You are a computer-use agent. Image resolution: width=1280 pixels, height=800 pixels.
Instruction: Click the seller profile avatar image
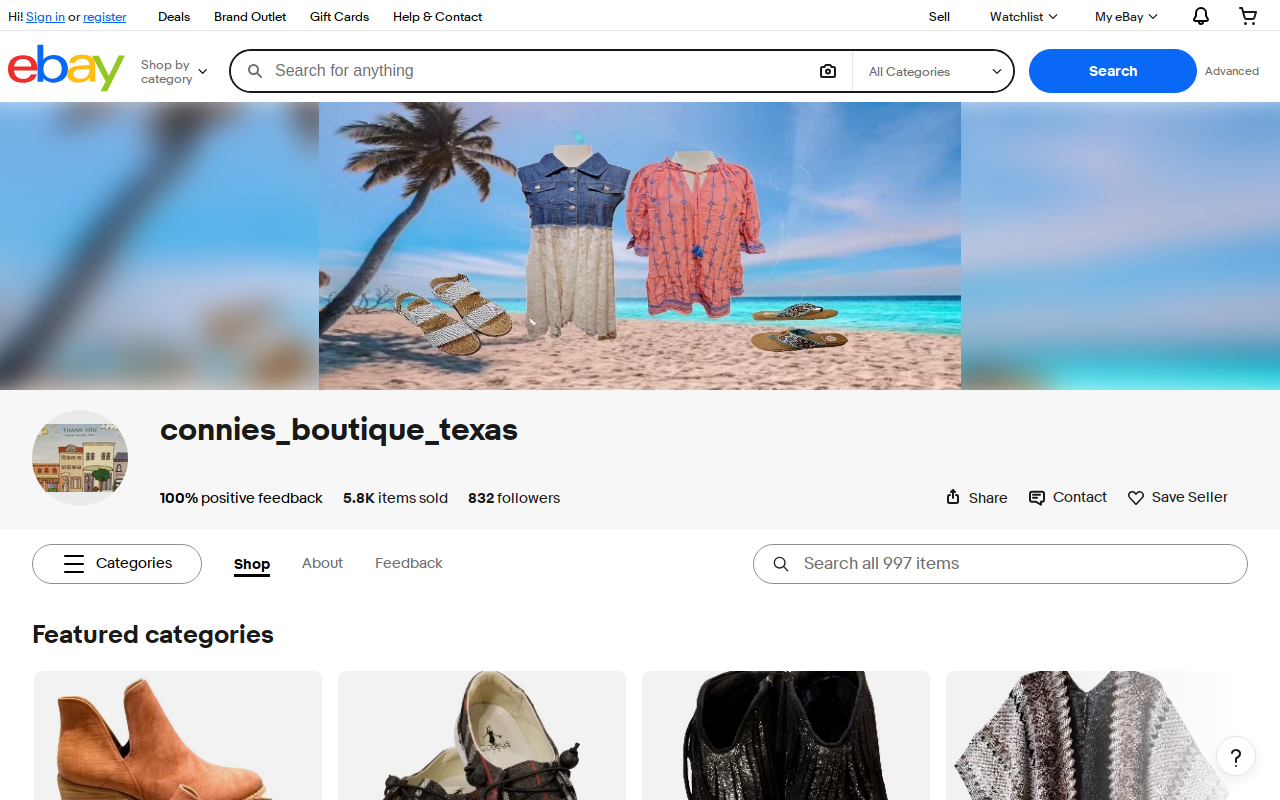pyautogui.click(x=80, y=458)
